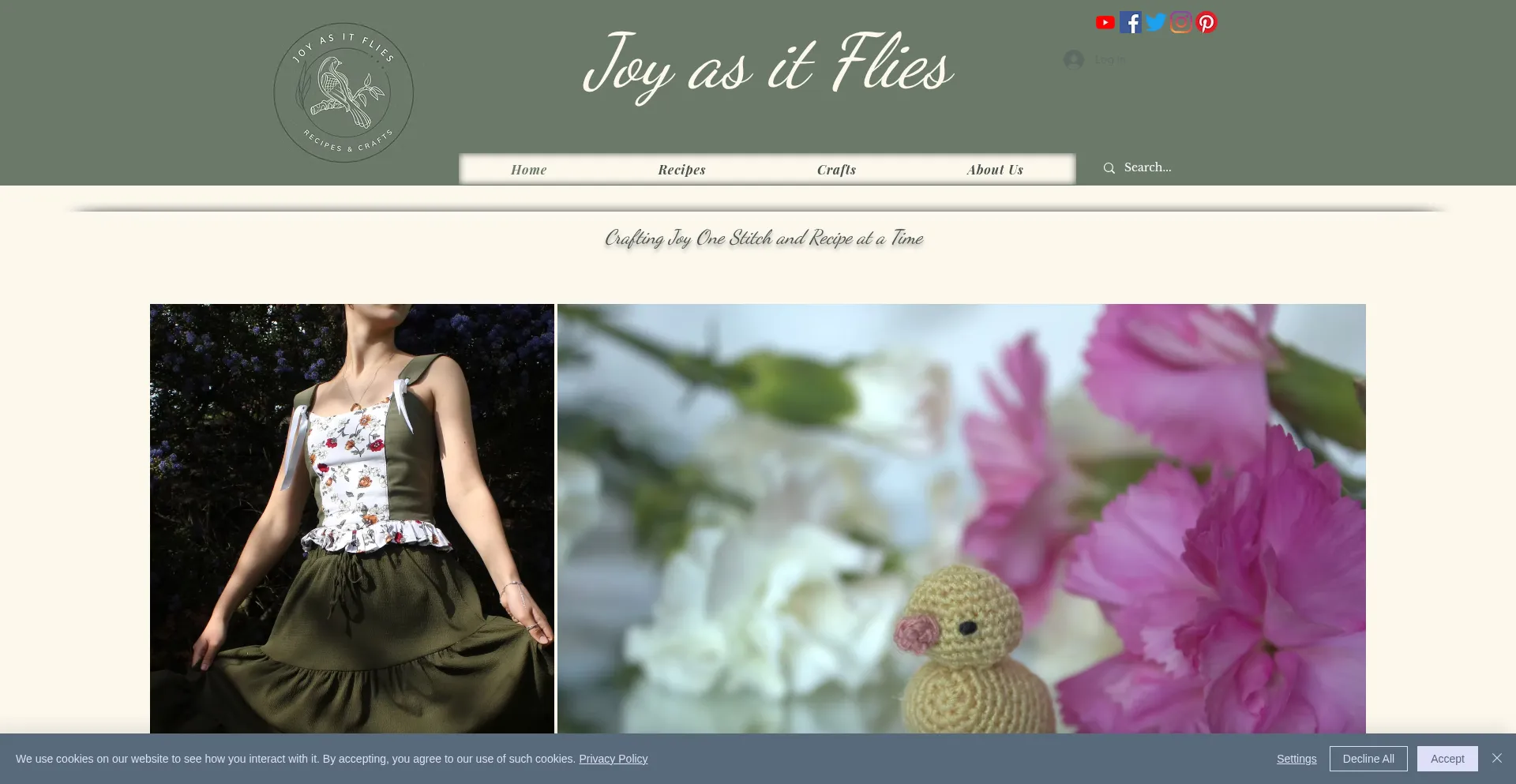Click the search magnifier icon

1109,167
